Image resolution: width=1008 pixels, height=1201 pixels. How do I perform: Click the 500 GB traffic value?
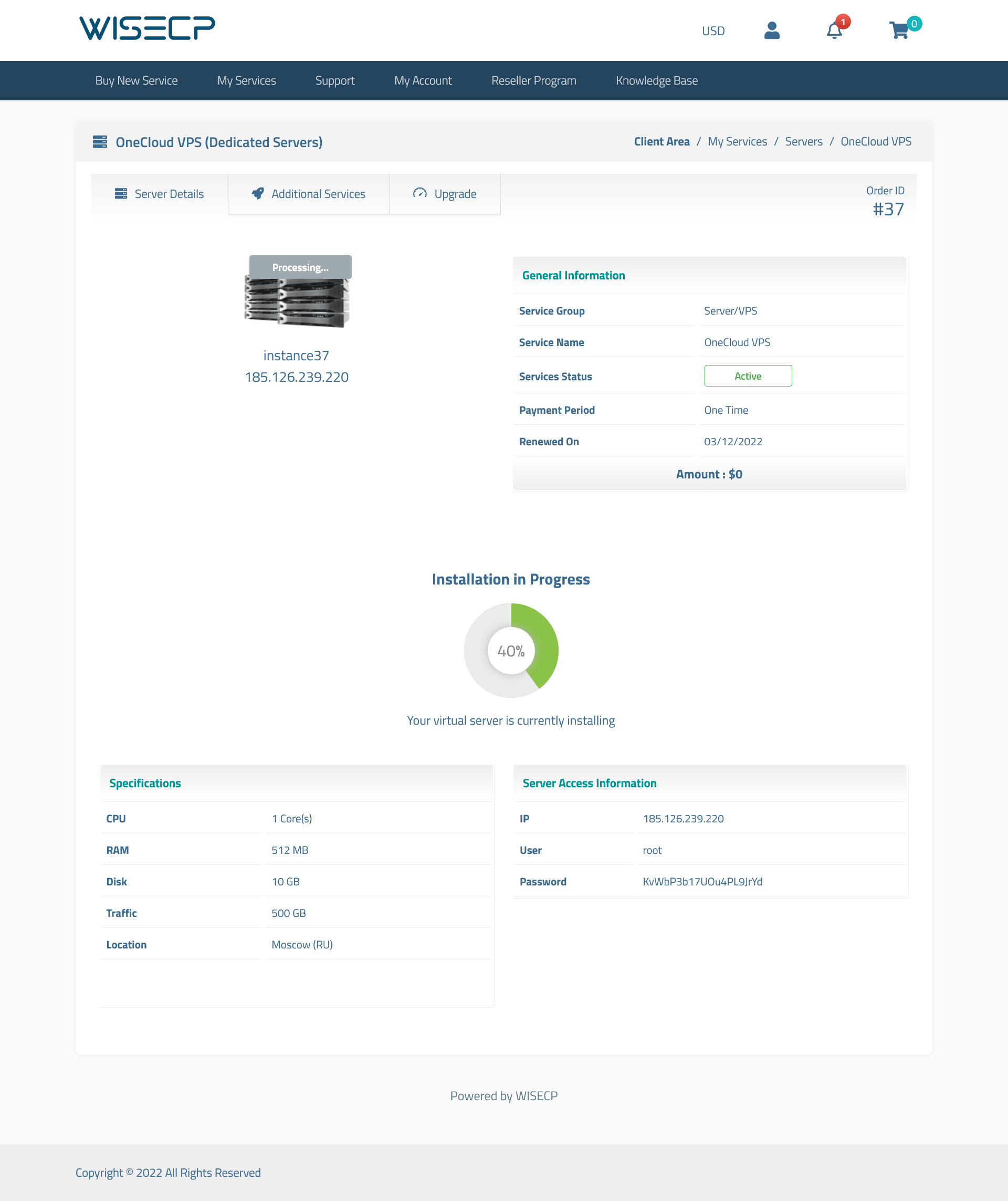click(x=288, y=913)
